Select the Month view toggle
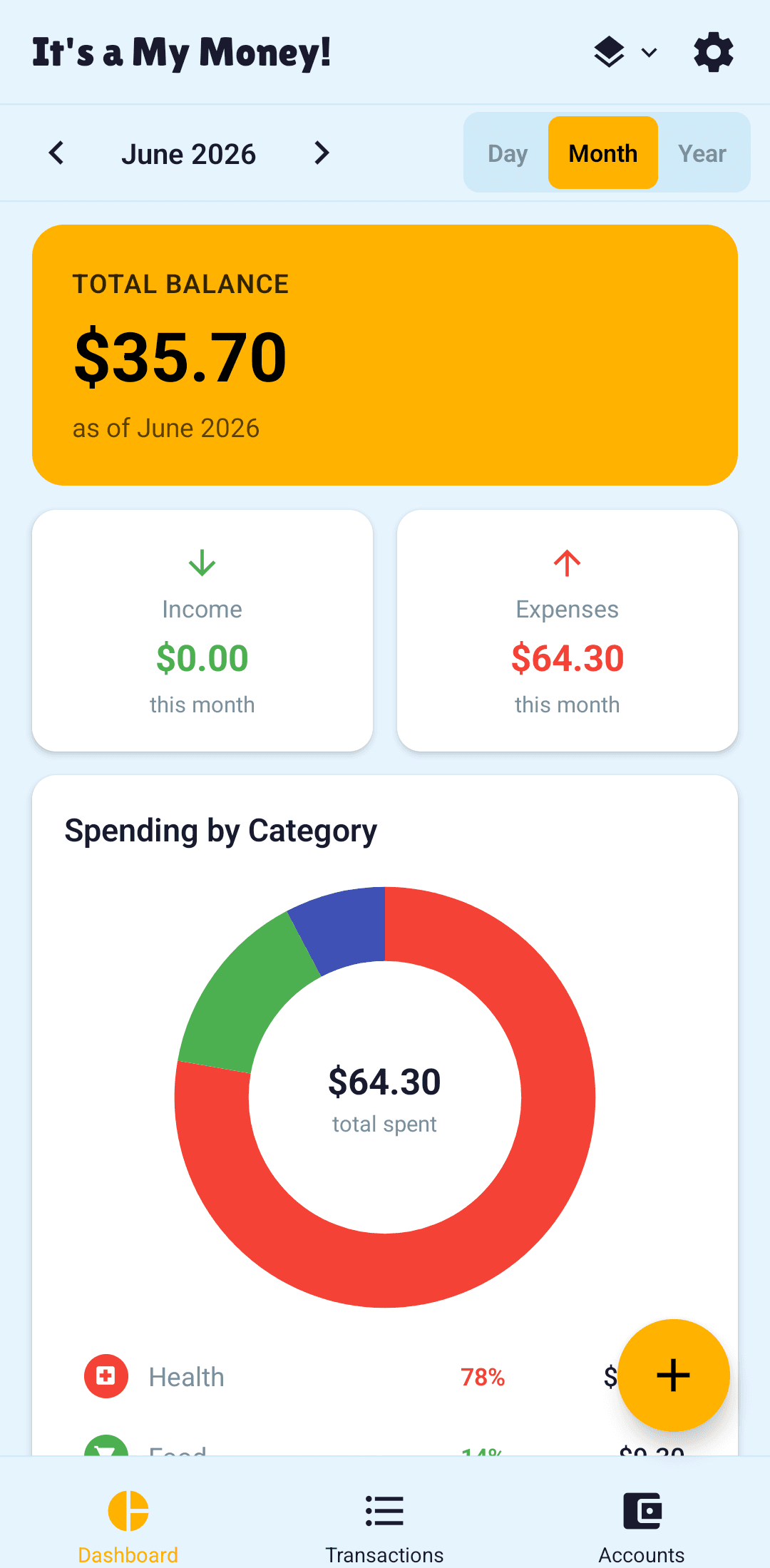 [x=603, y=153]
